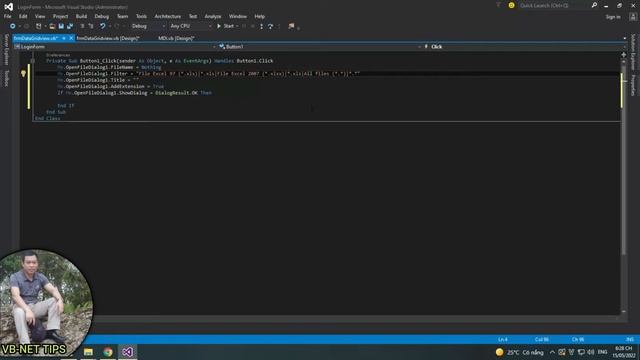This screenshot has width=640, height=360.
Task: Open the Window menu
Action: [238, 16]
